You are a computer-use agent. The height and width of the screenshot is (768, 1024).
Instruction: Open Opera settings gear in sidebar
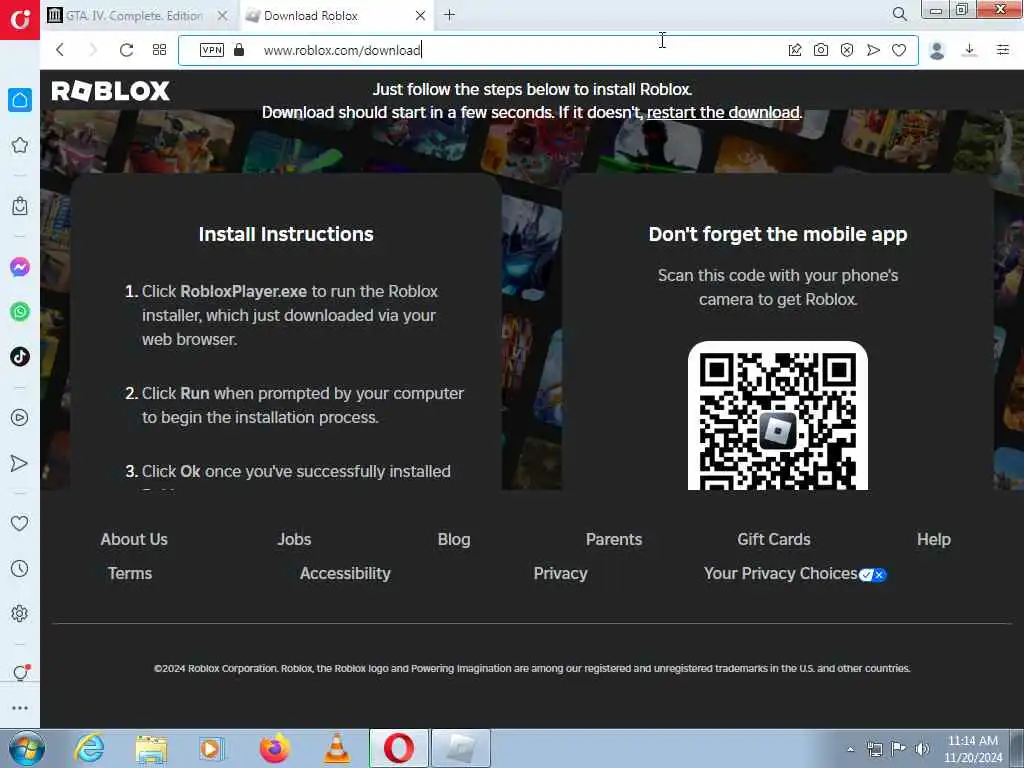(x=20, y=614)
